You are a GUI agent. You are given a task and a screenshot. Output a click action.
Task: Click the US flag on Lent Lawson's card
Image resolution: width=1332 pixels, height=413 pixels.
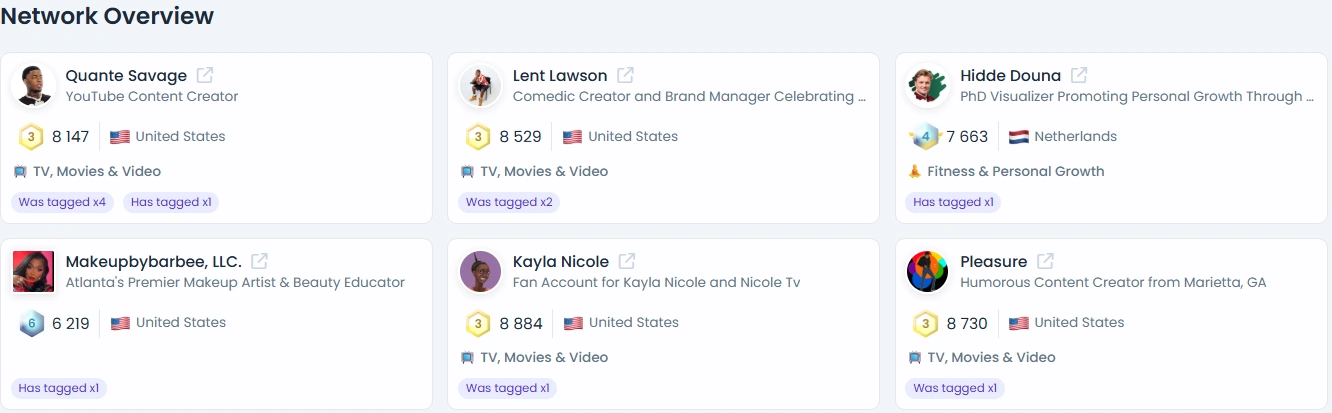[572, 137]
